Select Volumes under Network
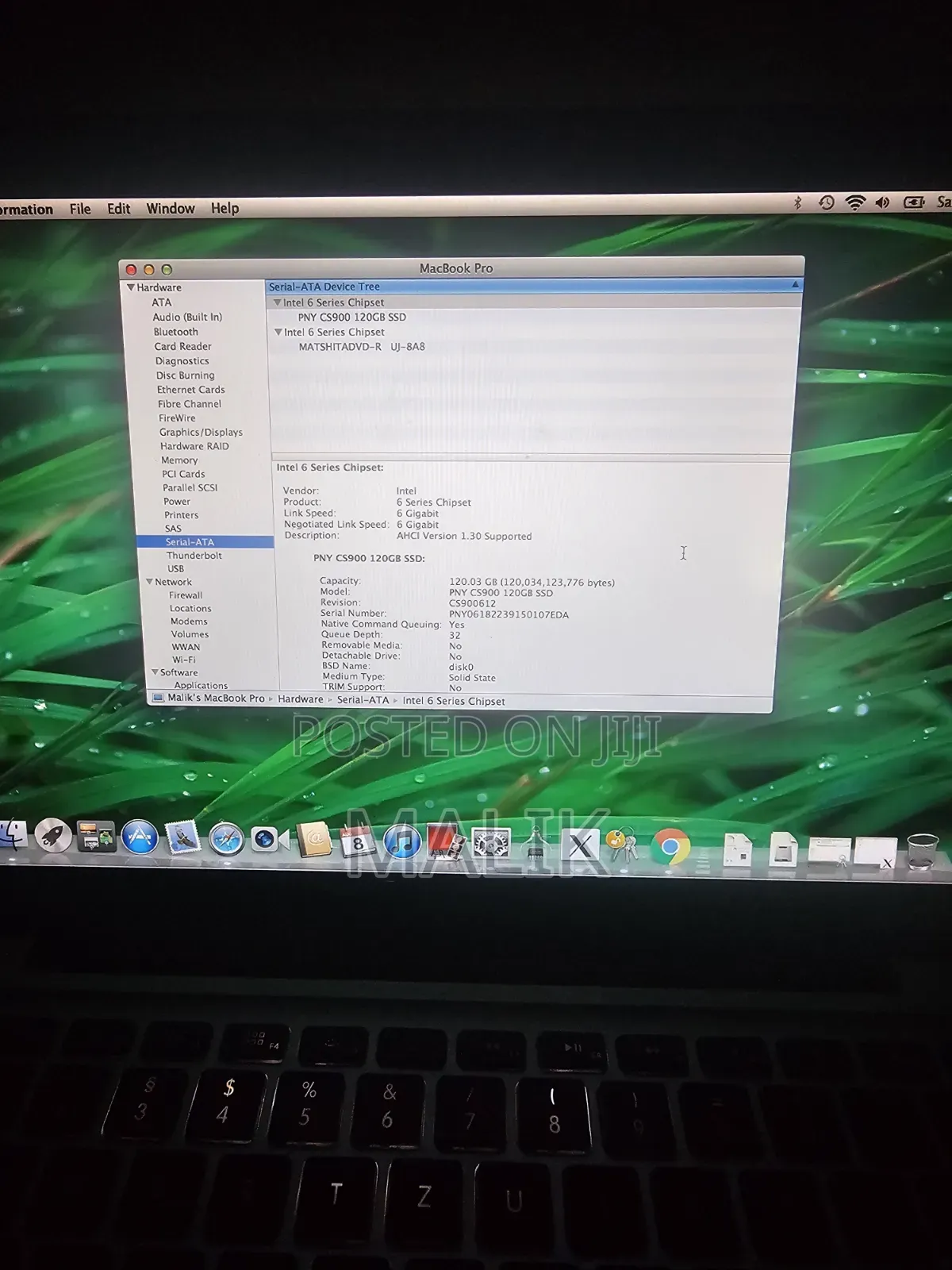952x1270 pixels. click(x=190, y=634)
